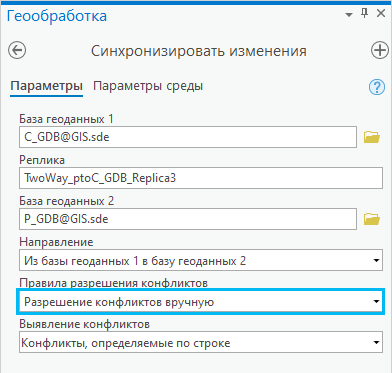This screenshot has height=373, width=392.
Task: Click the plus icon beside the tool title
Action: click(380, 51)
